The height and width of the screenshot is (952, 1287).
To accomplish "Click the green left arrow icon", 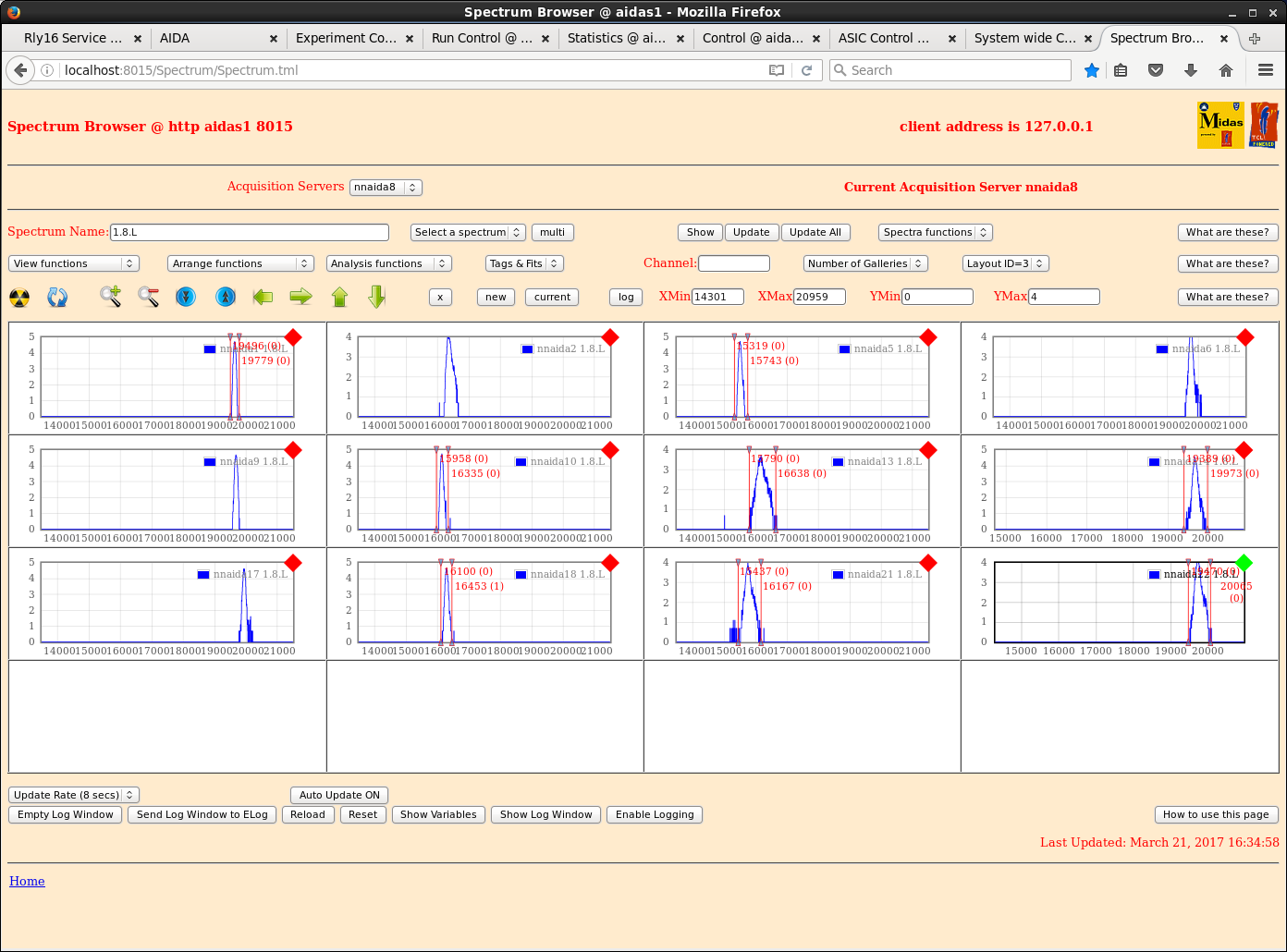I will click(263, 297).
